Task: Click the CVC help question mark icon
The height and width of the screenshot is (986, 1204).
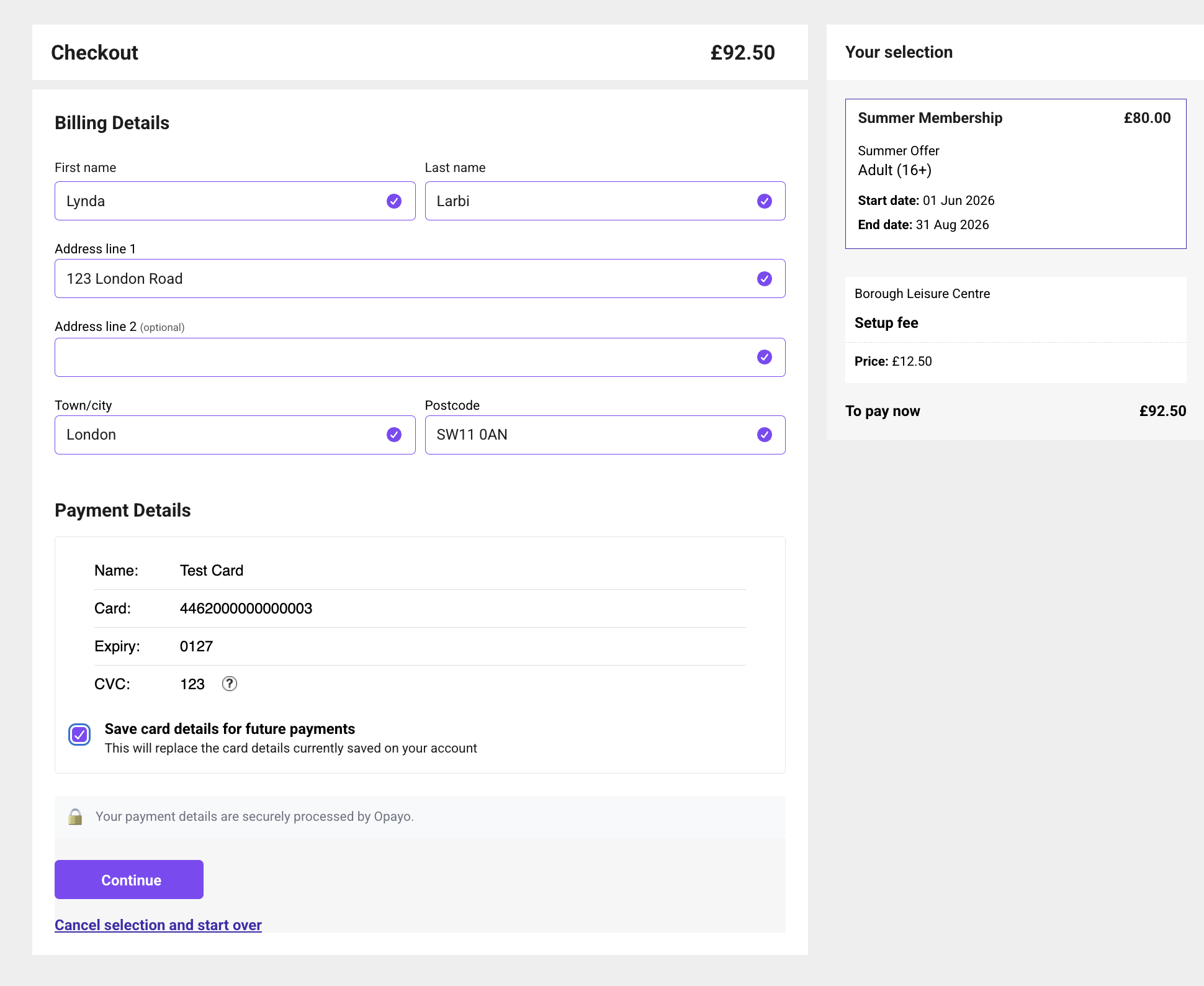Action: [230, 684]
